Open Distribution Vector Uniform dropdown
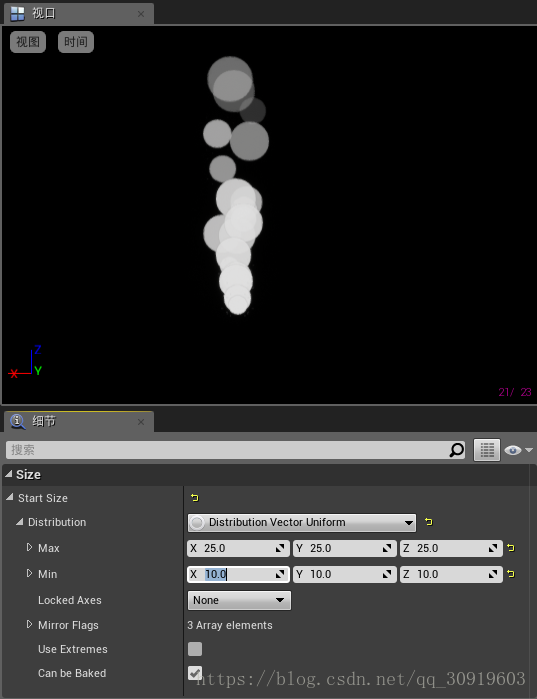The width and height of the screenshot is (537, 699). click(x=302, y=522)
